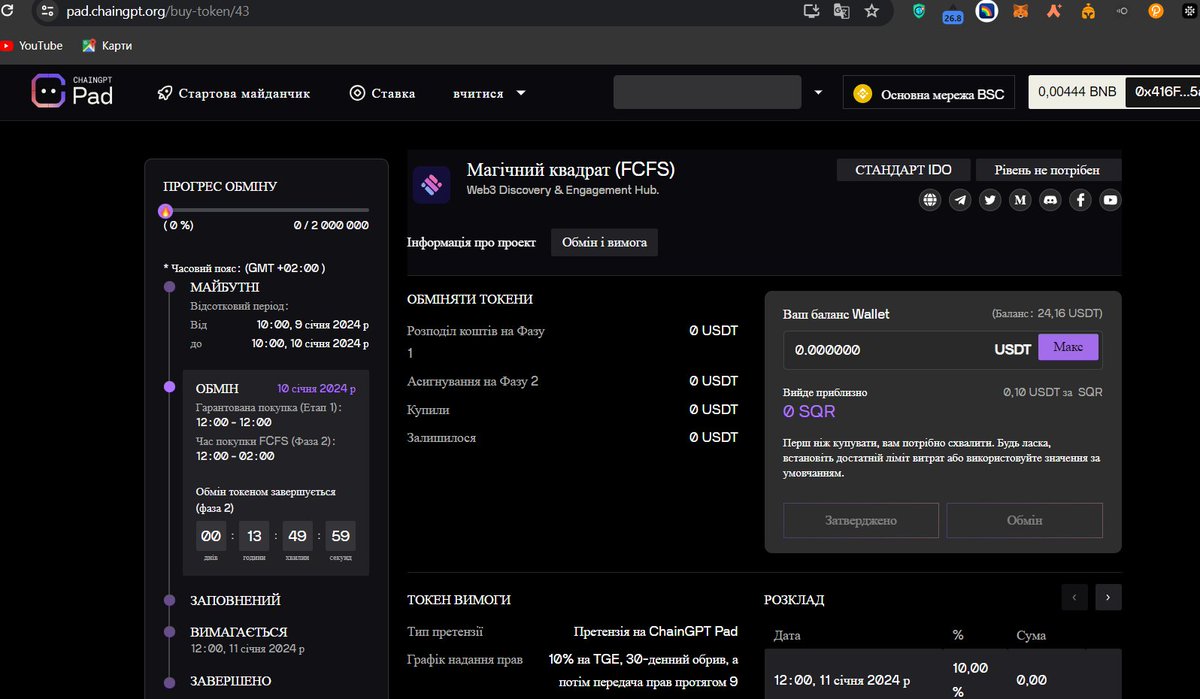Open the extension showing 26.8 badge
Image resolution: width=1200 pixels, height=699 pixels.
(952, 12)
